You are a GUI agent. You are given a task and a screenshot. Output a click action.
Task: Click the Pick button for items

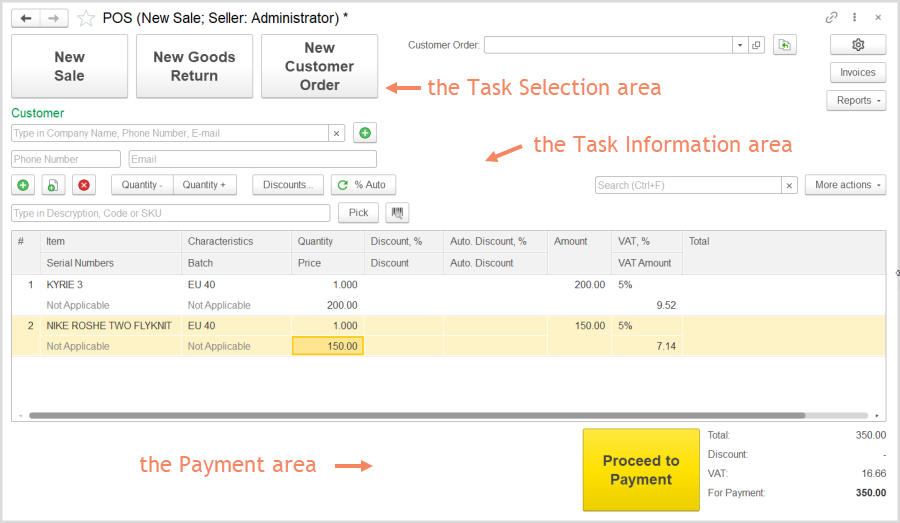pyautogui.click(x=358, y=213)
